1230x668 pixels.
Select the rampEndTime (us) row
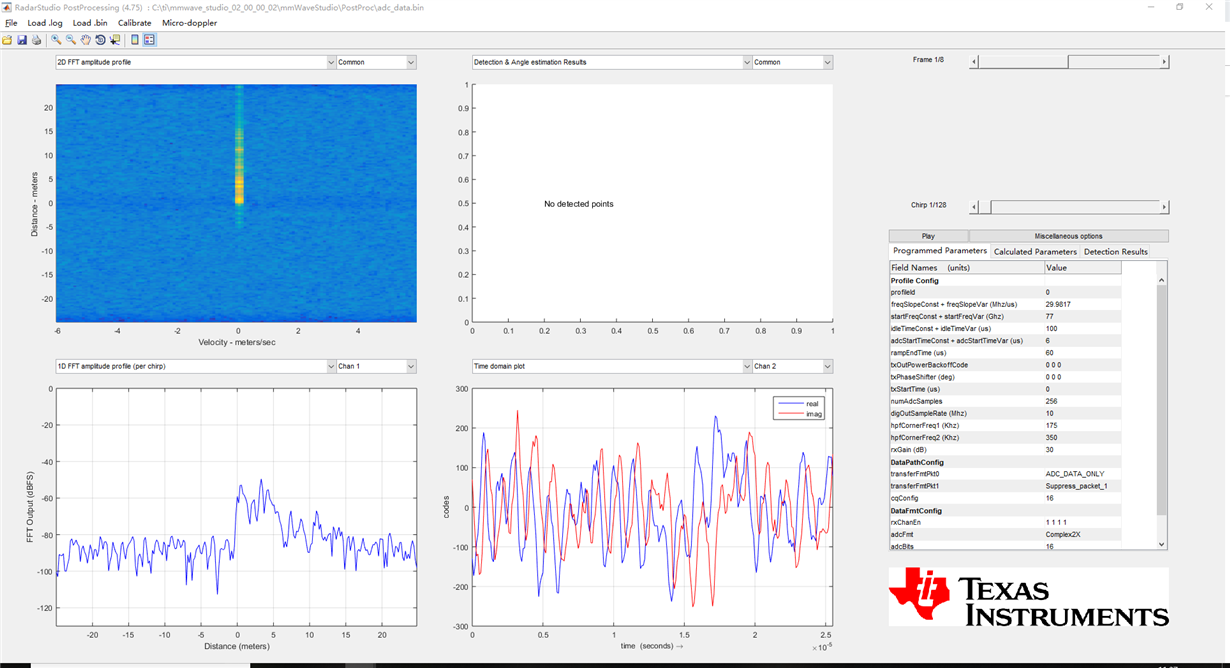click(1005, 353)
